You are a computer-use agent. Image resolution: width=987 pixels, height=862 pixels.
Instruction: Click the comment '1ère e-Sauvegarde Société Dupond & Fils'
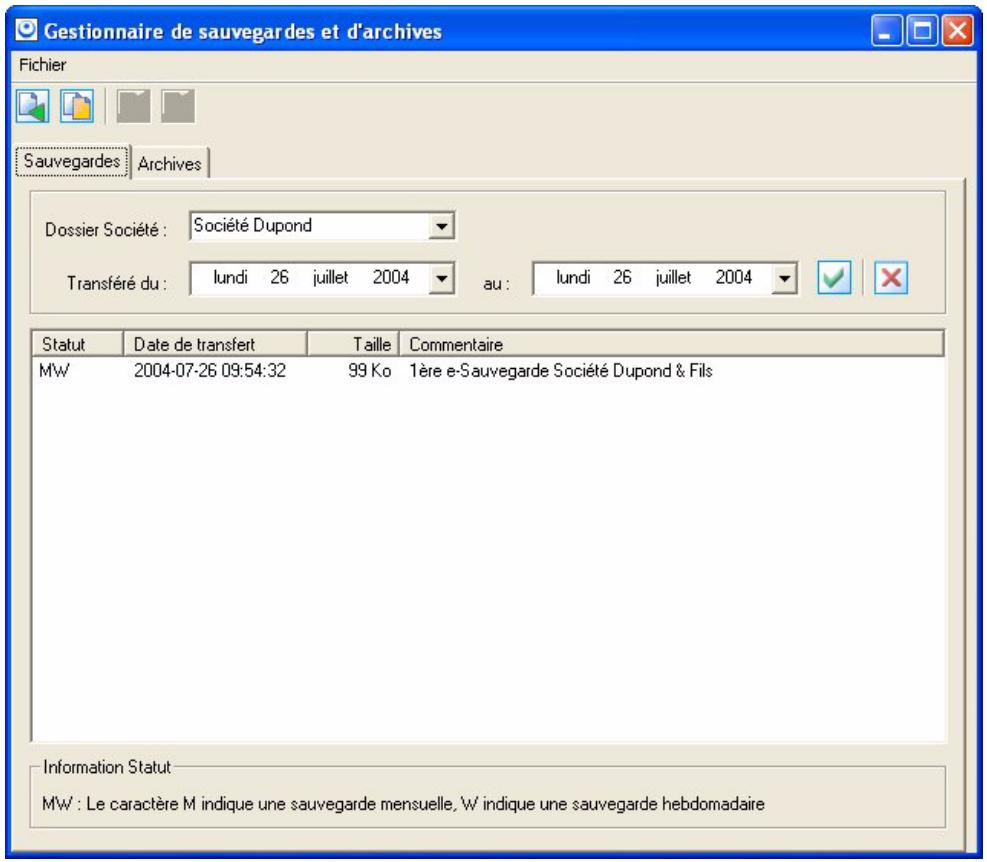[561, 371]
